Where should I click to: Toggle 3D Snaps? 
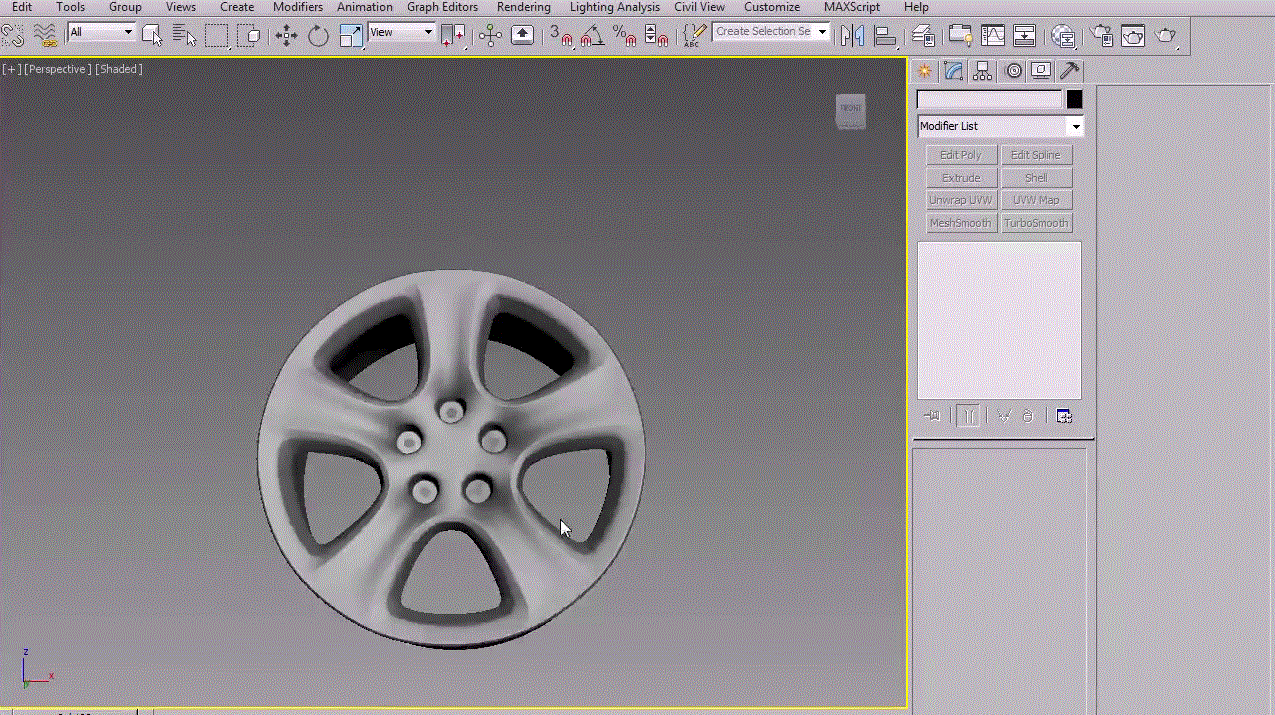pyautogui.click(x=561, y=36)
